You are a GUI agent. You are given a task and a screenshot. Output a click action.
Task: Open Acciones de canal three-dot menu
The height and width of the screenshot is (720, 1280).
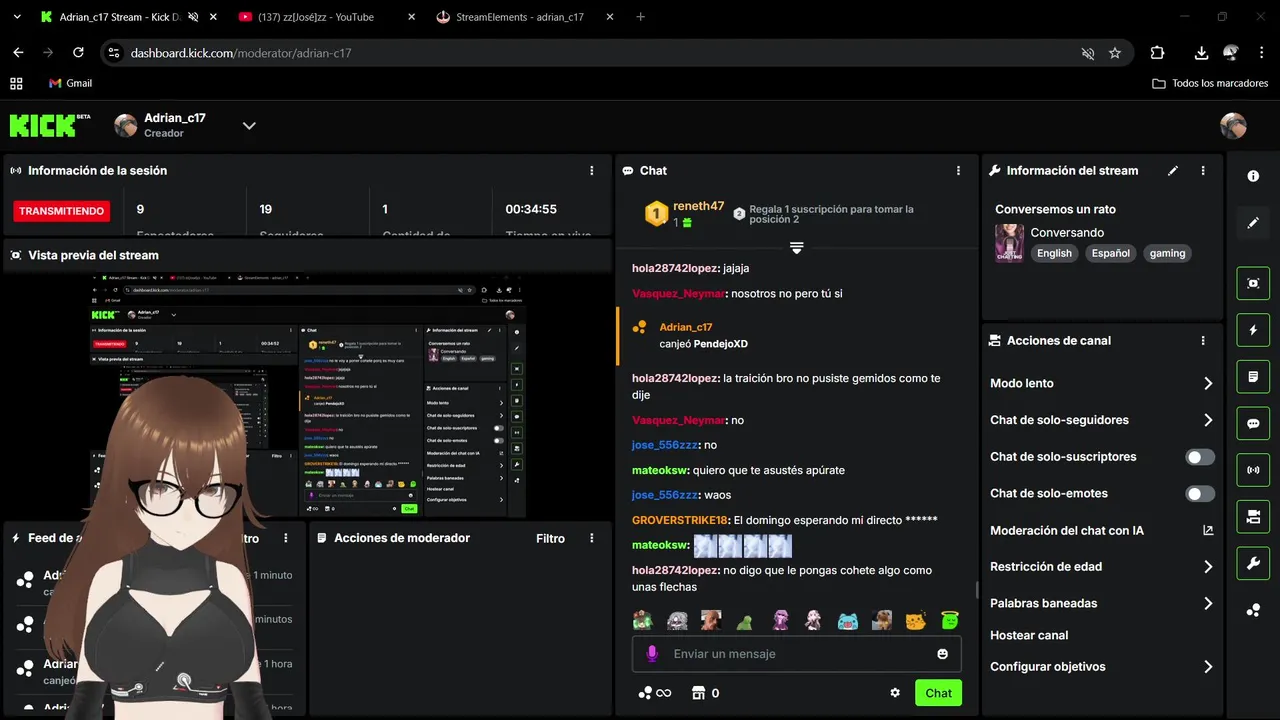click(x=1203, y=341)
